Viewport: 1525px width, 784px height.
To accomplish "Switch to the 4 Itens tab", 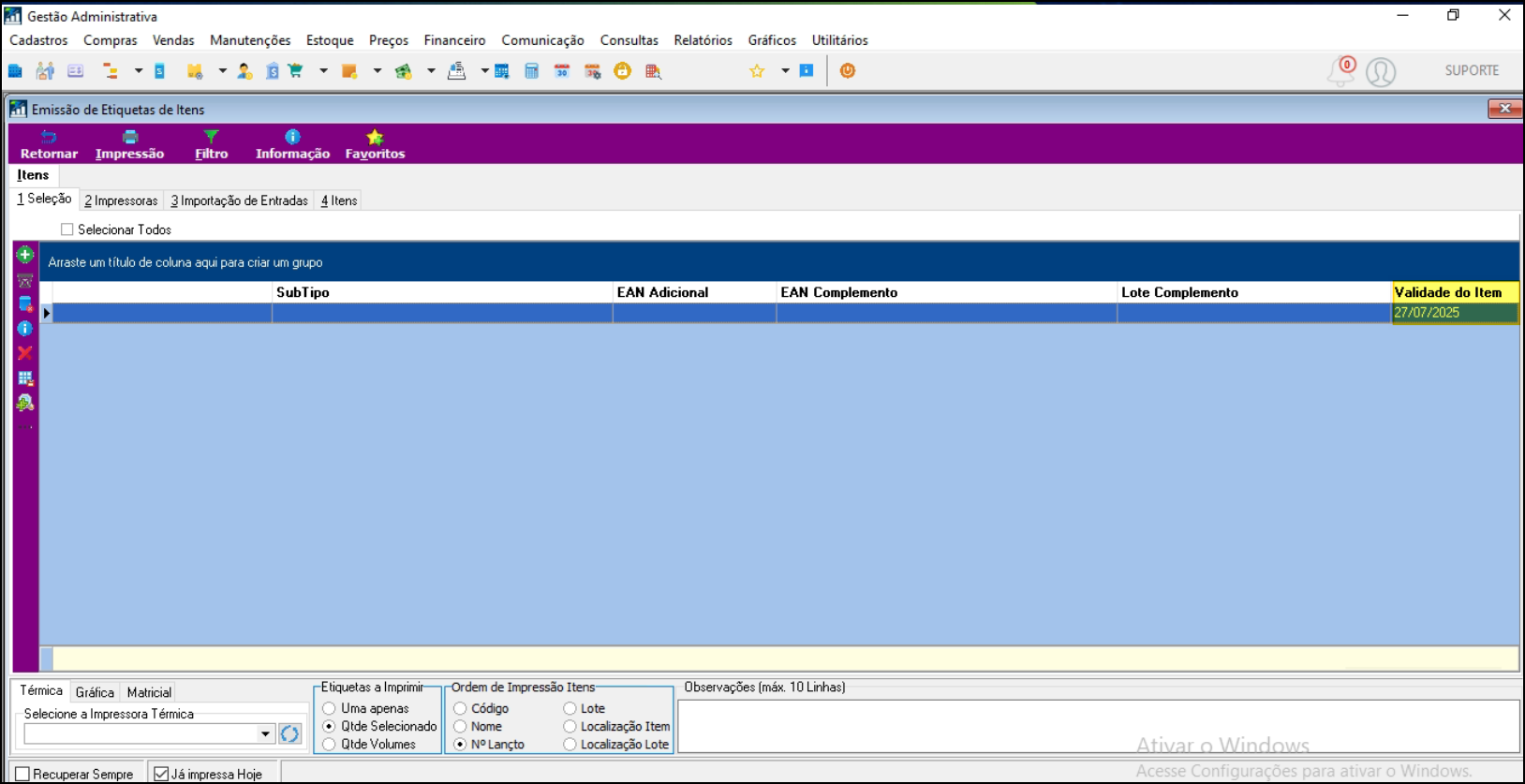I will tap(339, 200).
